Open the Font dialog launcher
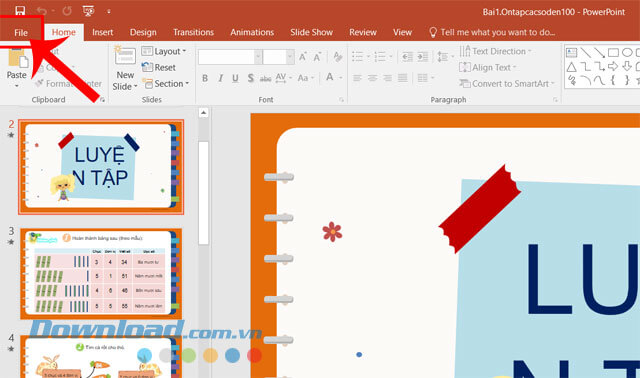Viewport: 640px width, 378px height. point(342,100)
